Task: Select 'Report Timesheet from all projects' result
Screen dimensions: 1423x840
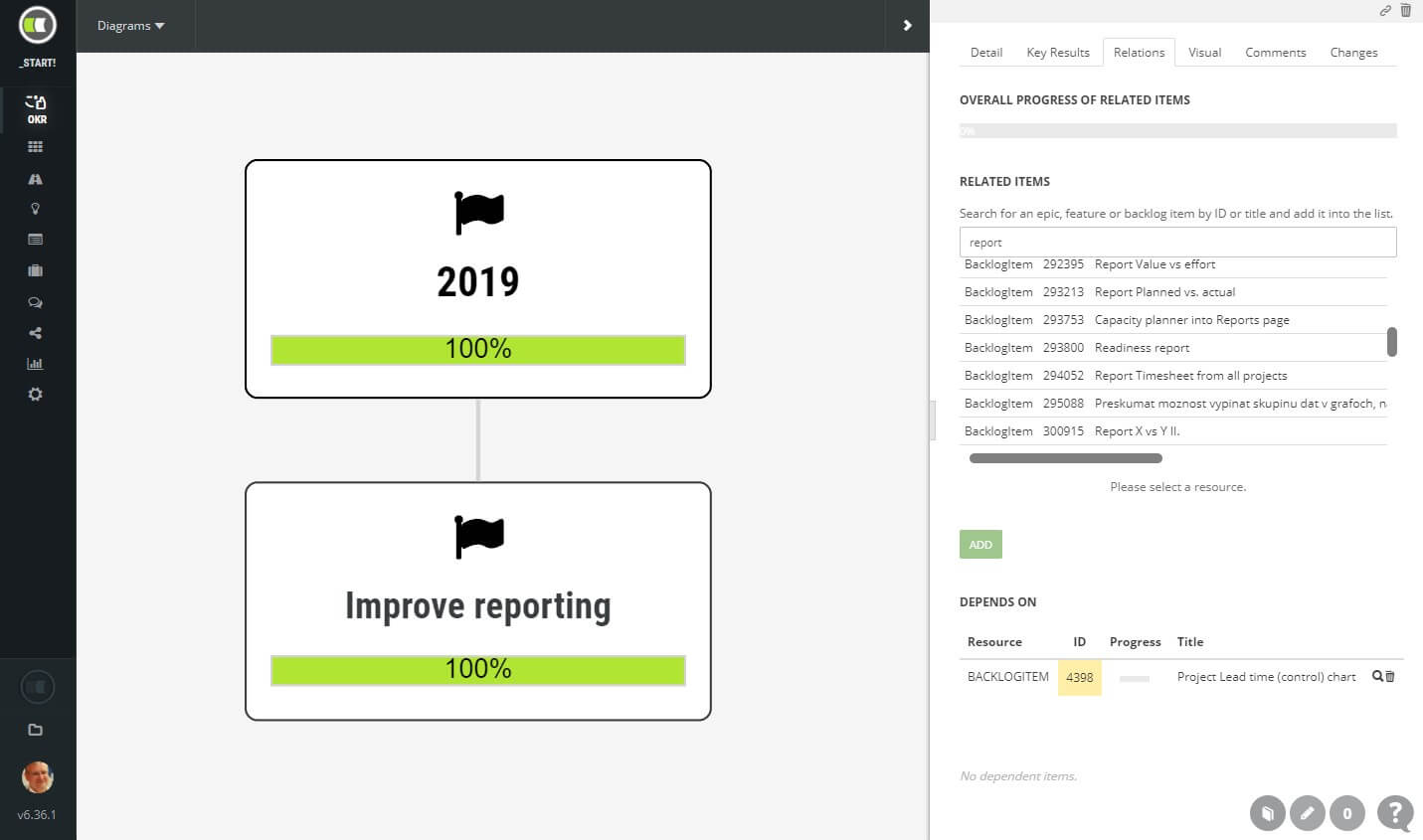Action: [1173, 376]
